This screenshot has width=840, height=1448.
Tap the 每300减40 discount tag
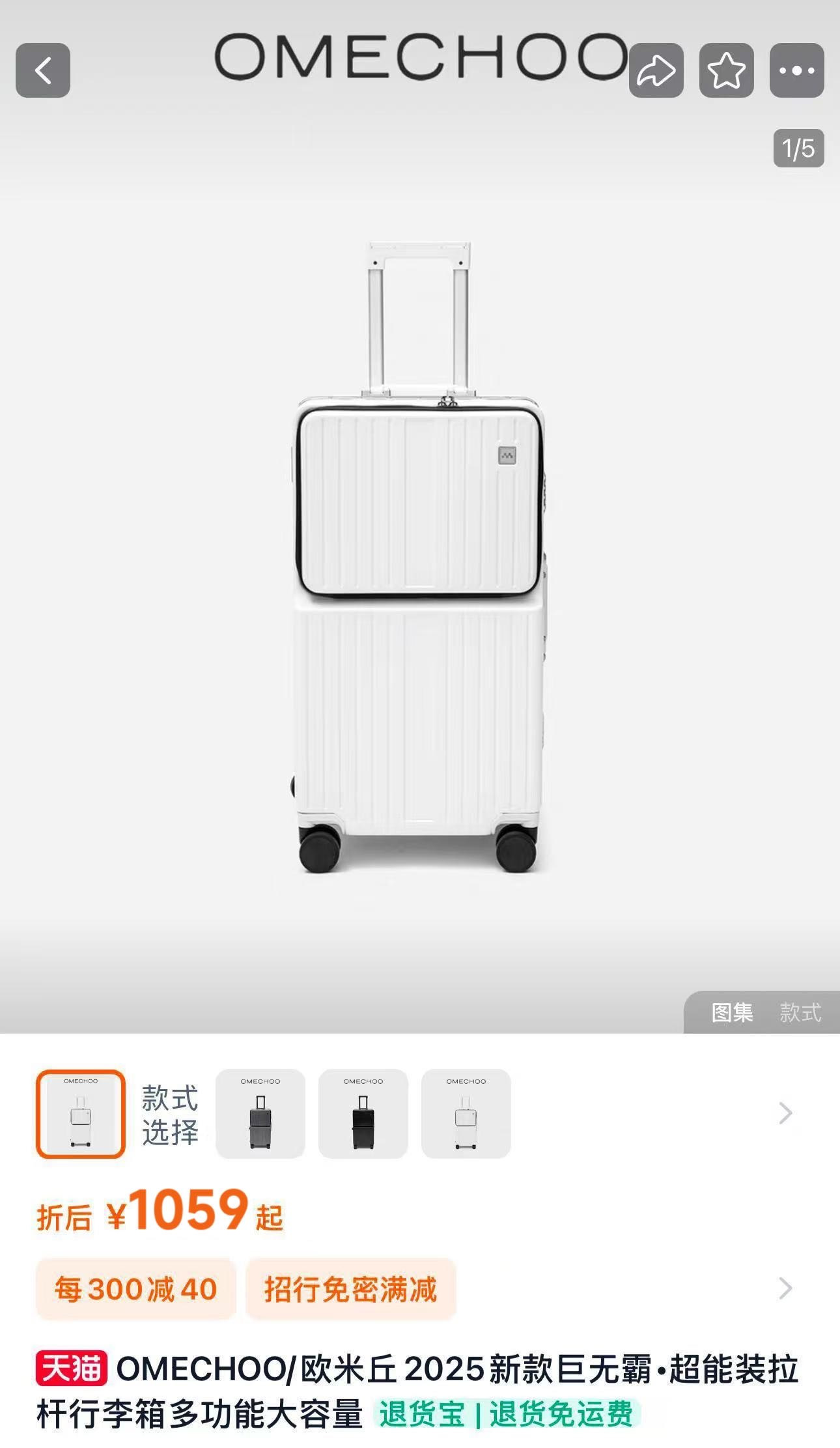click(135, 1289)
